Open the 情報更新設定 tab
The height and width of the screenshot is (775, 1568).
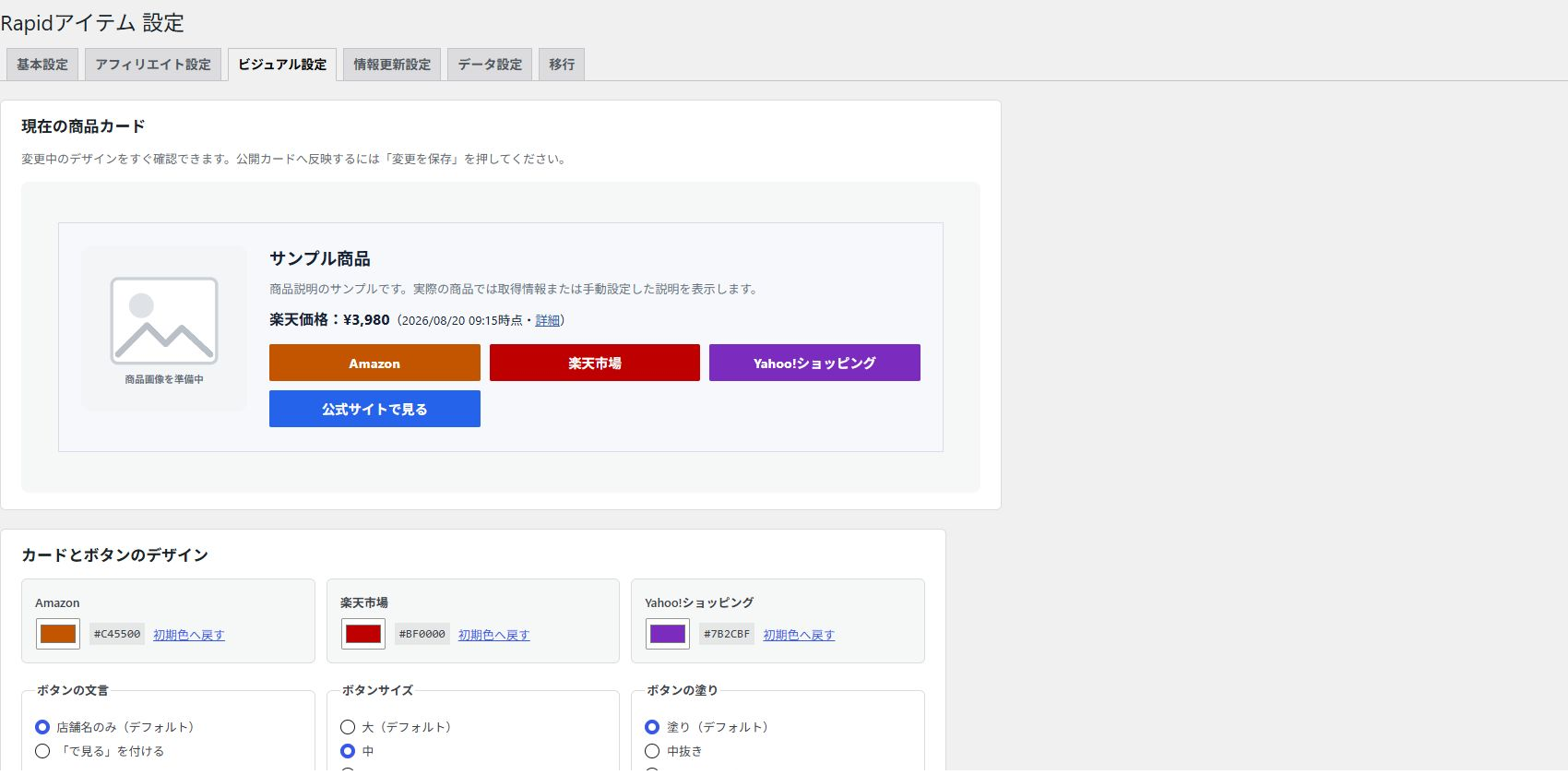pyautogui.click(x=392, y=65)
